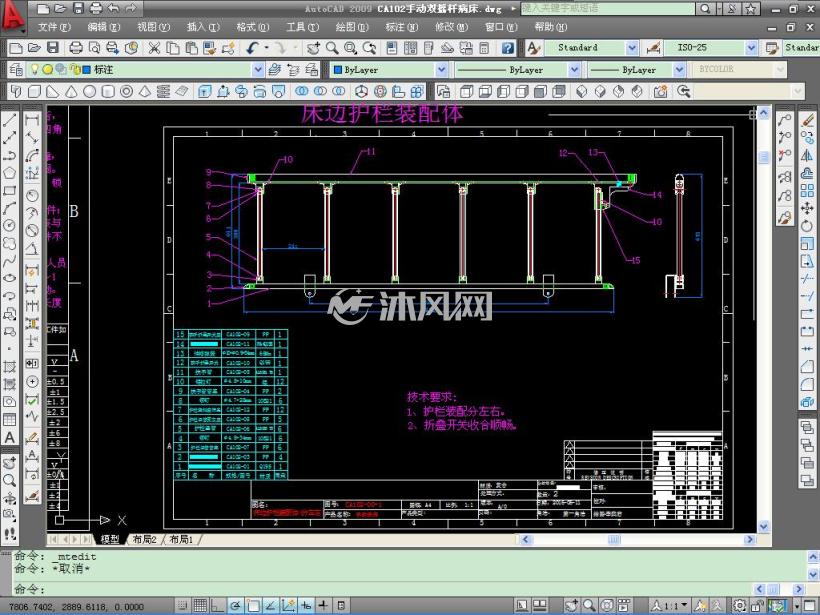The image size is (820, 615).
Task: Select the Zoom Realtime magnifier icon
Action: click(332, 48)
